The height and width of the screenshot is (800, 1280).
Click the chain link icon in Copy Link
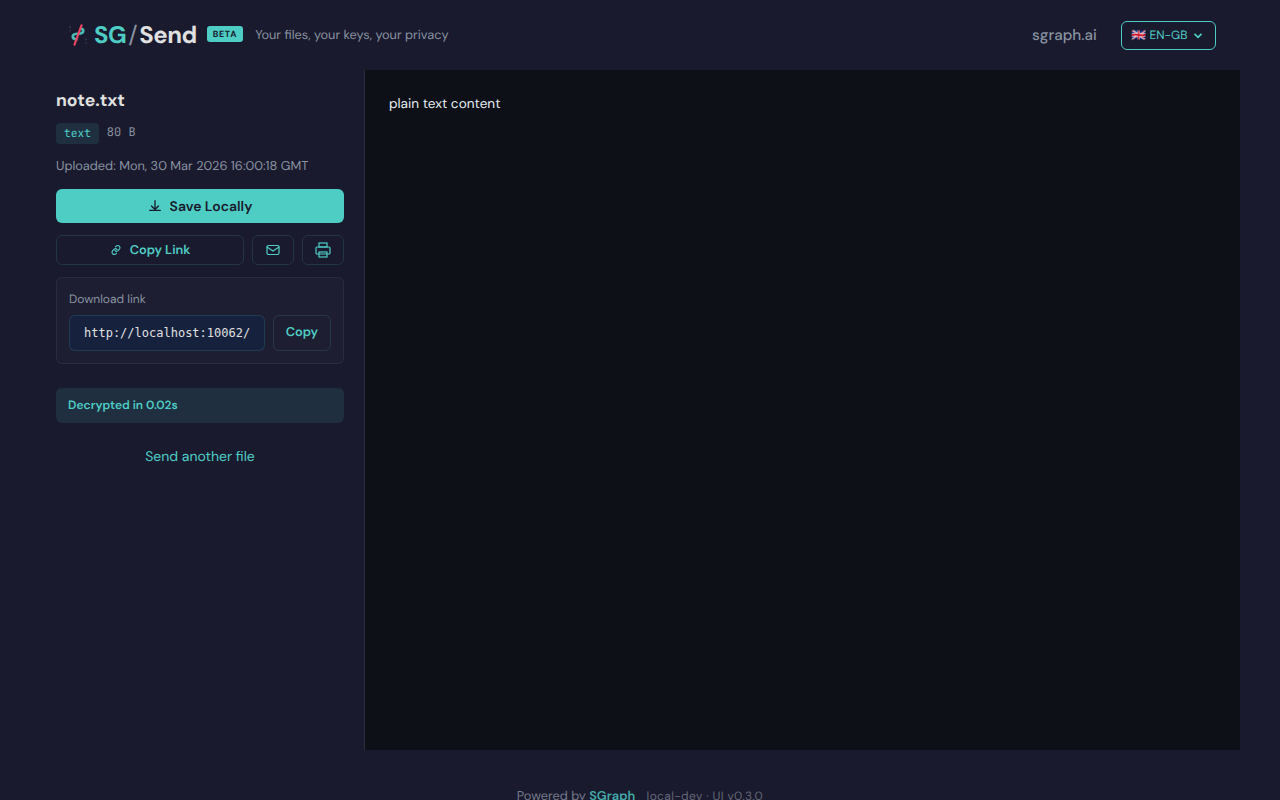[116, 250]
